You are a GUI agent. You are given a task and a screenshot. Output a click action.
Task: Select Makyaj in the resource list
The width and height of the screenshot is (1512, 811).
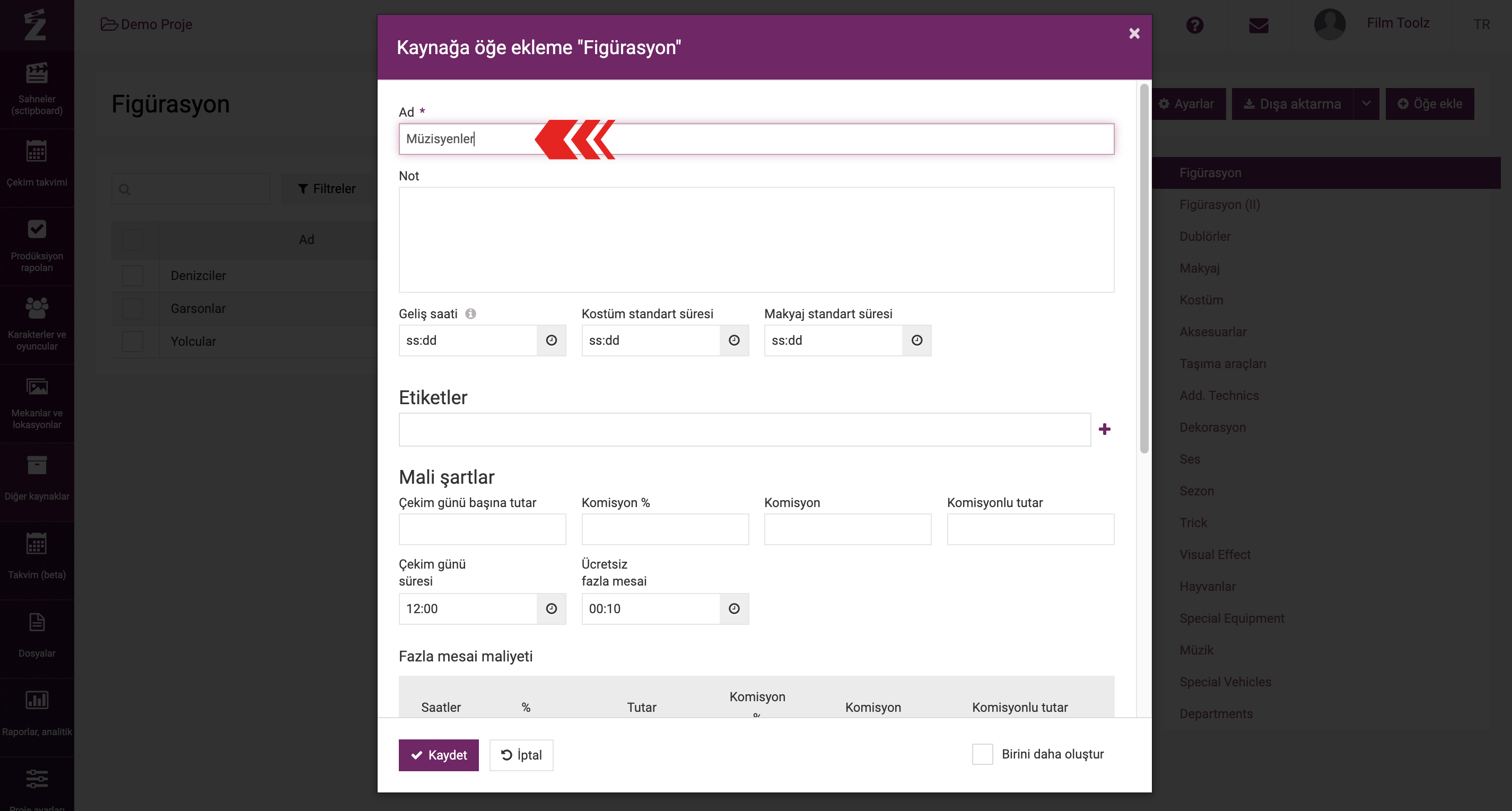coord(1199,268)
